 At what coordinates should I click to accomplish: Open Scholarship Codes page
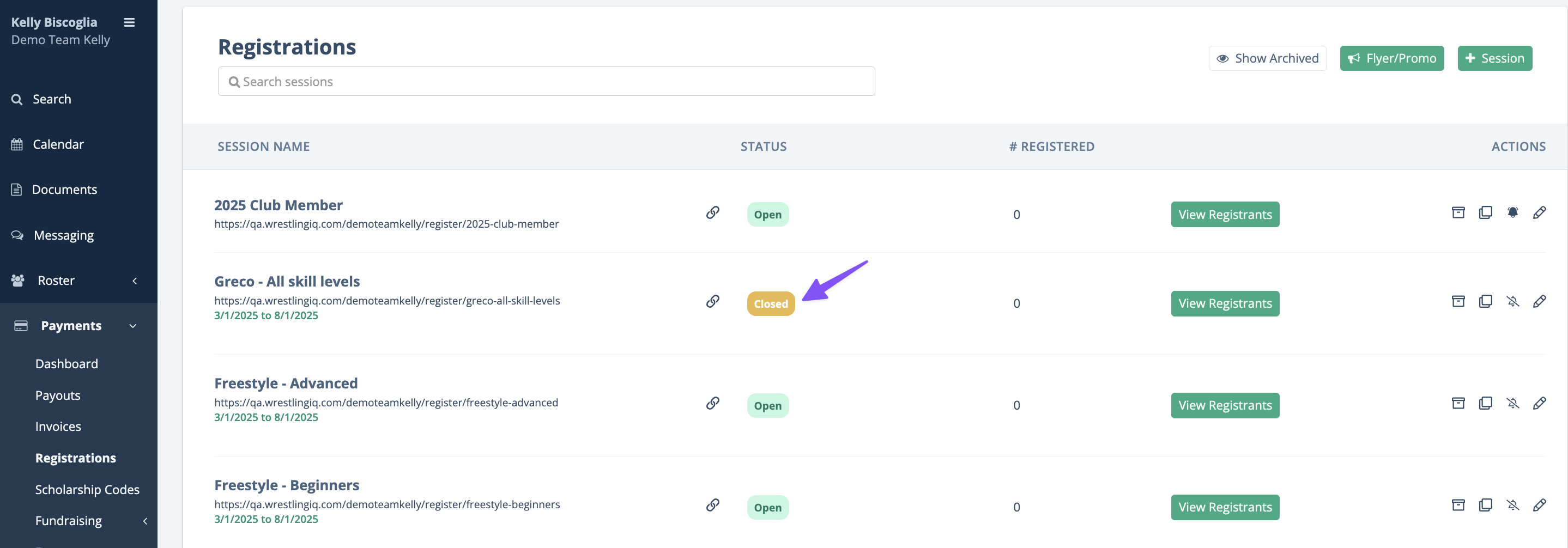pyautogui.click(x=87, y=490)
